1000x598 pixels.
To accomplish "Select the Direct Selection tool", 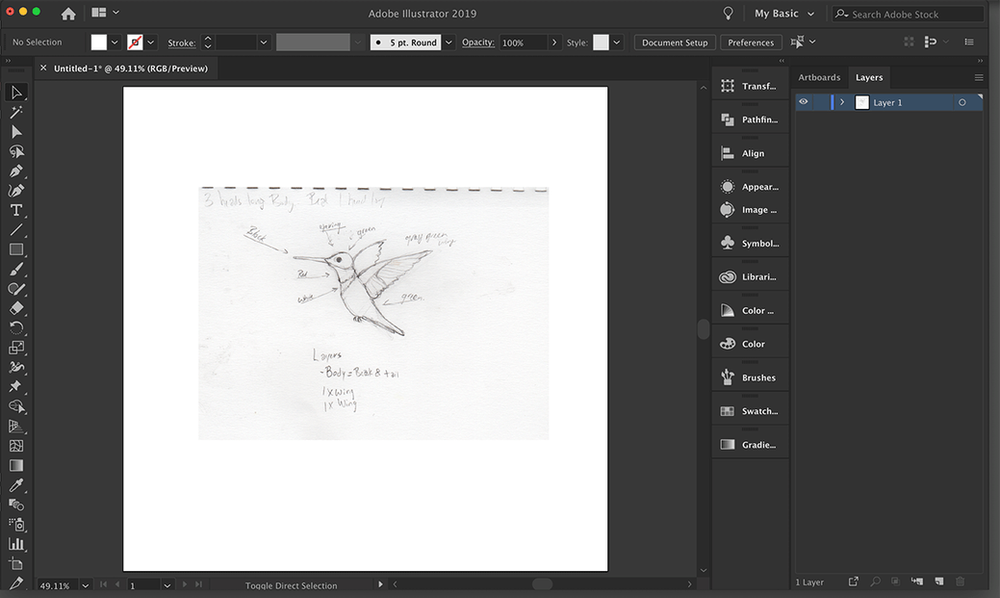I will pos(16,132).
